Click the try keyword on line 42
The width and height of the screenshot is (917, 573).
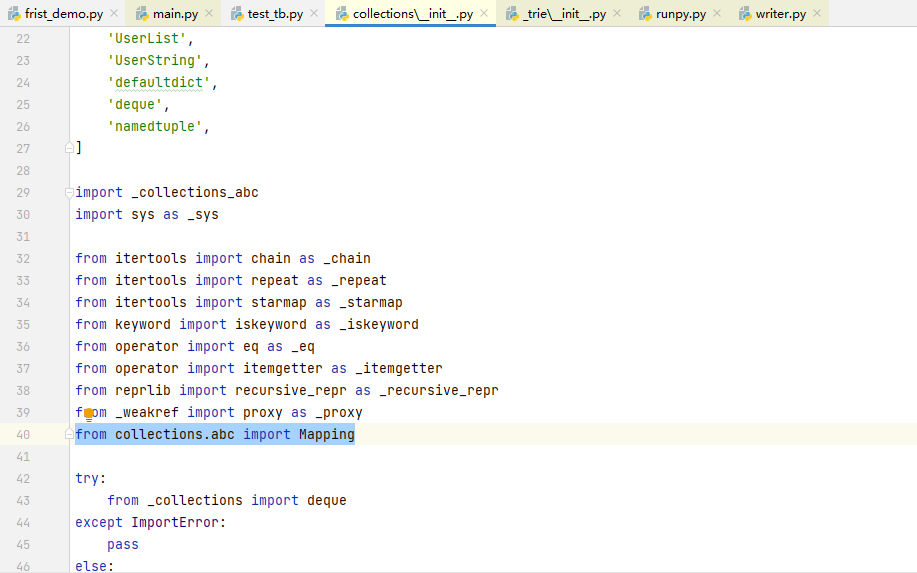[x=87, y=478]
